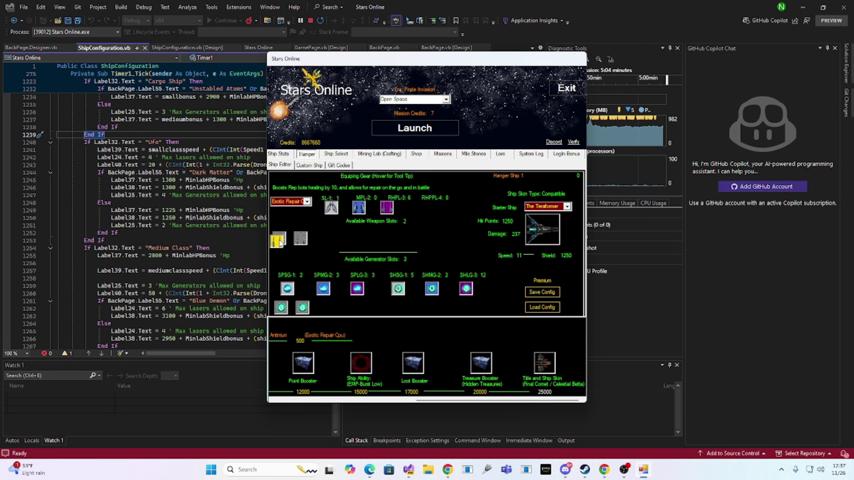The image size is (854, 480).
Task: Switch to the Mining Lab (Crafting) tab
Action: tap(379, 154)
